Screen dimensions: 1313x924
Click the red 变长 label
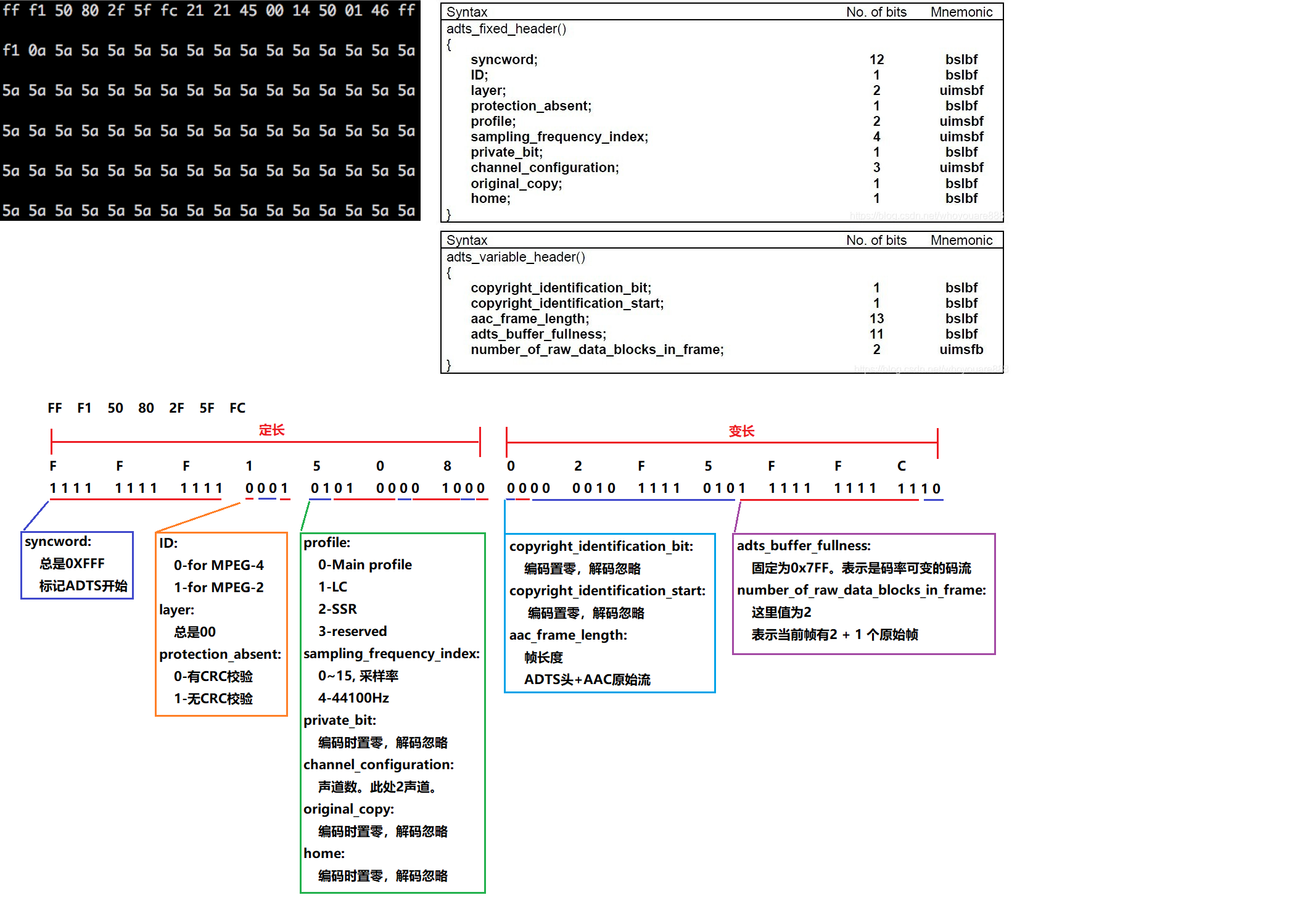pos(741,431)
